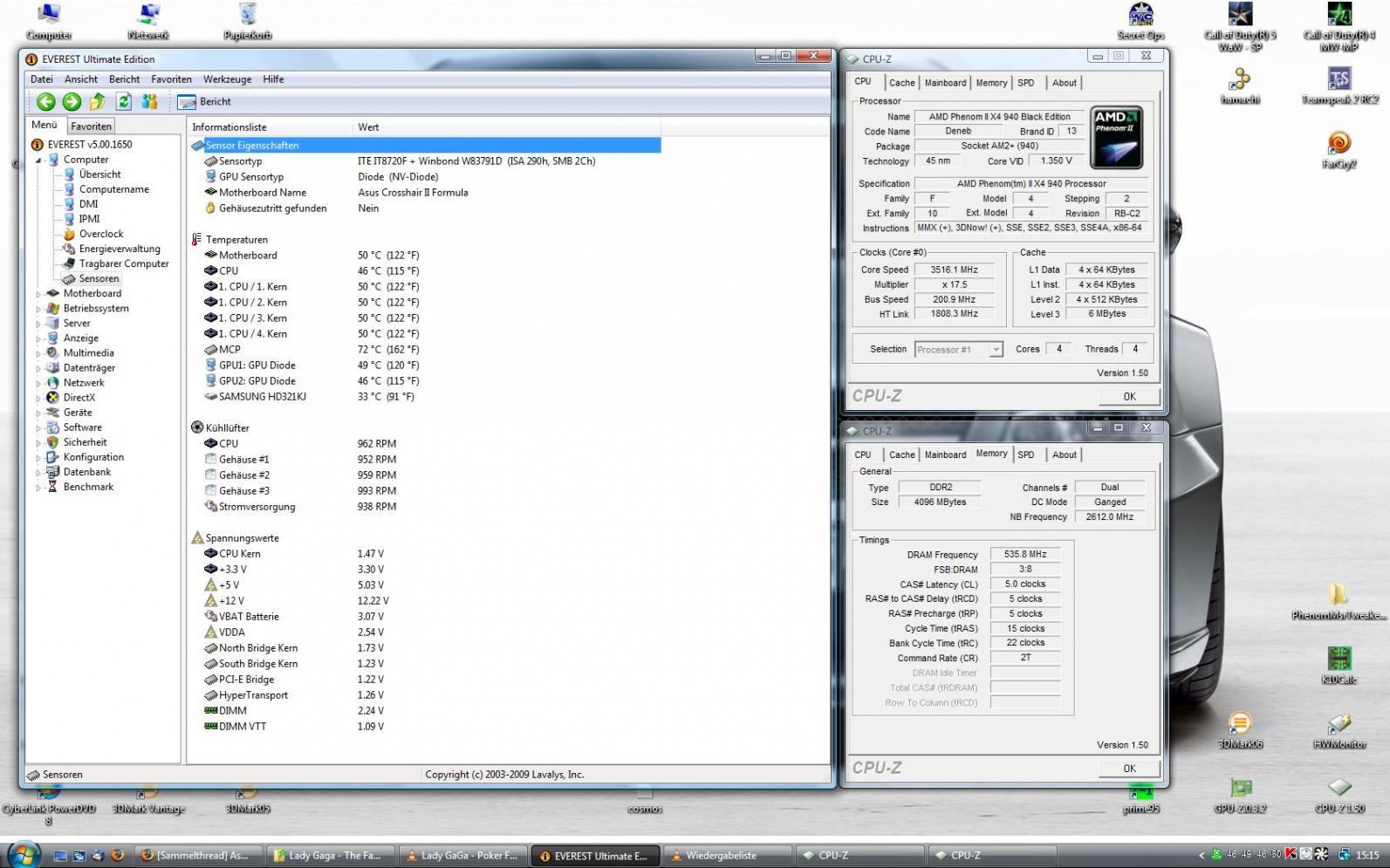Select Übersicht under Computer

point(99,174)
